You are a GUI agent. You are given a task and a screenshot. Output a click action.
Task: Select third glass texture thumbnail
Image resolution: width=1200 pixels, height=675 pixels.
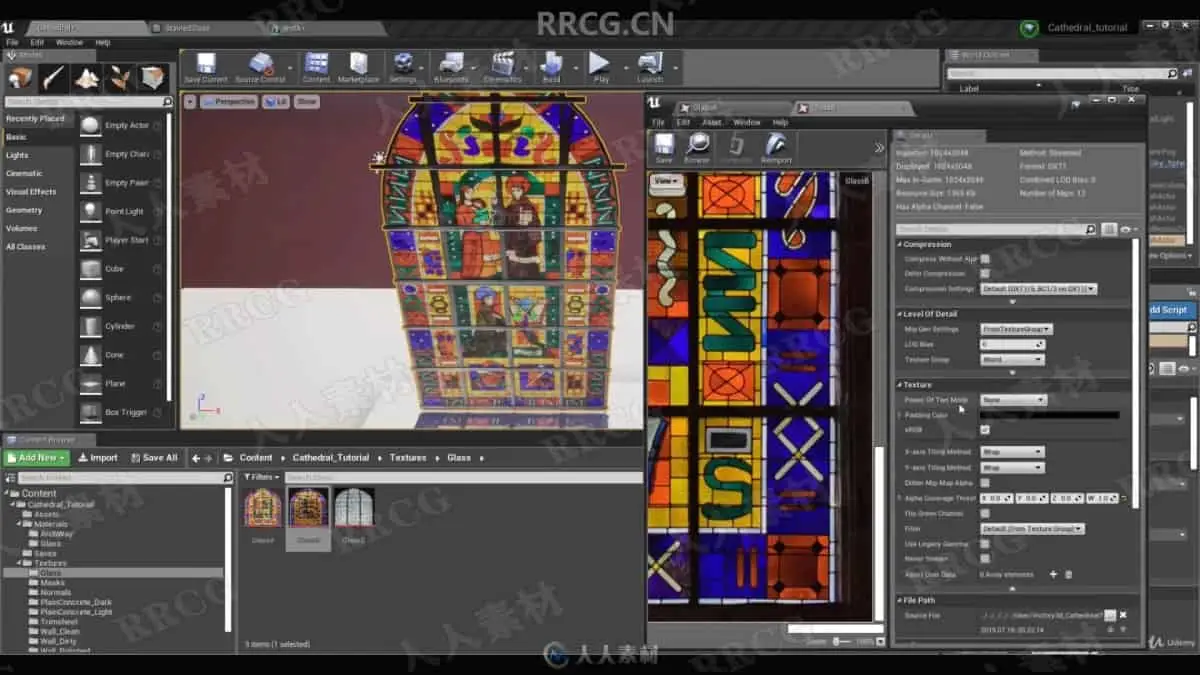353,507
